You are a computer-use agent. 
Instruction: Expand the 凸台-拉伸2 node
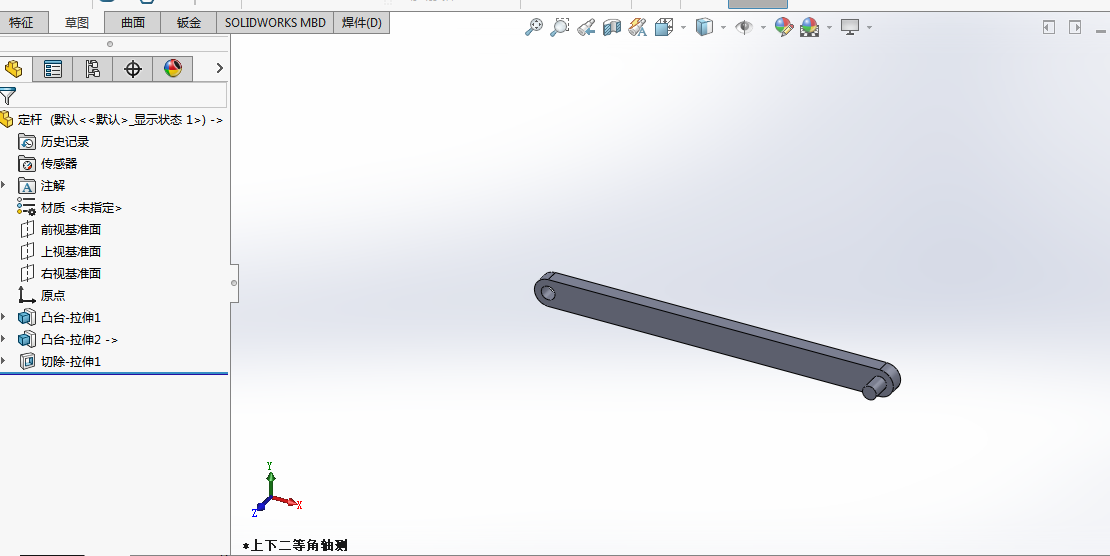(x=4, y=339)
